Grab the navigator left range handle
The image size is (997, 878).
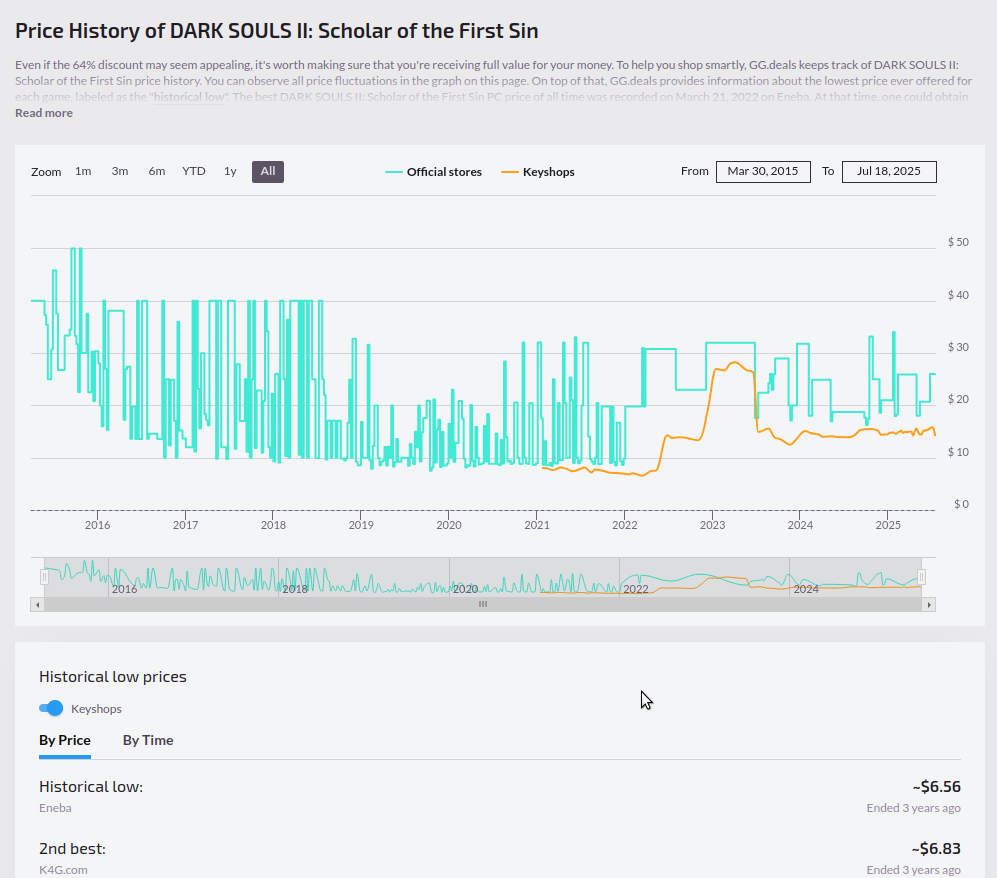click(44, 577)
